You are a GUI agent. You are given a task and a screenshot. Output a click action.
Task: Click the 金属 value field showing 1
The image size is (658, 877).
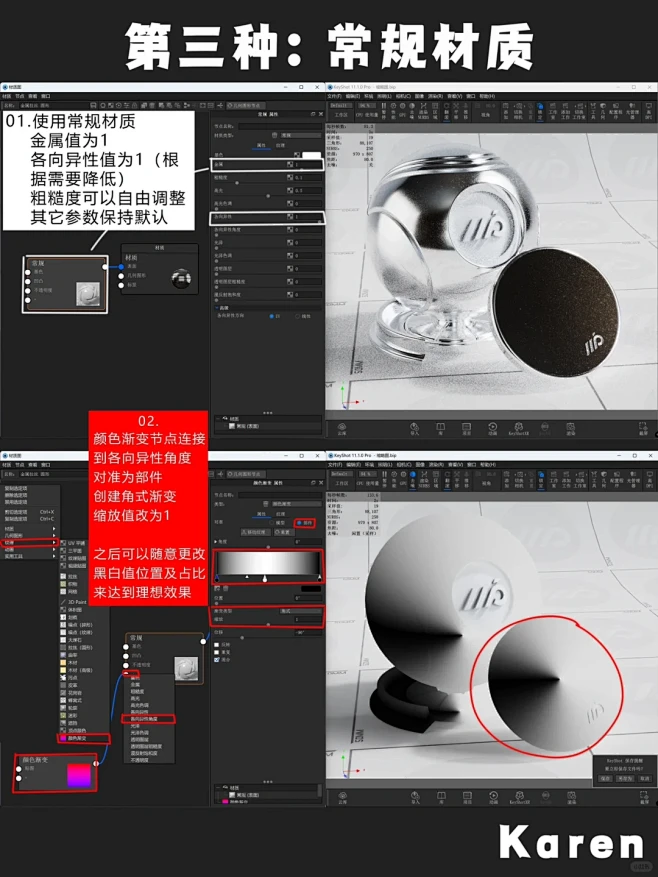tap(308, 164)
